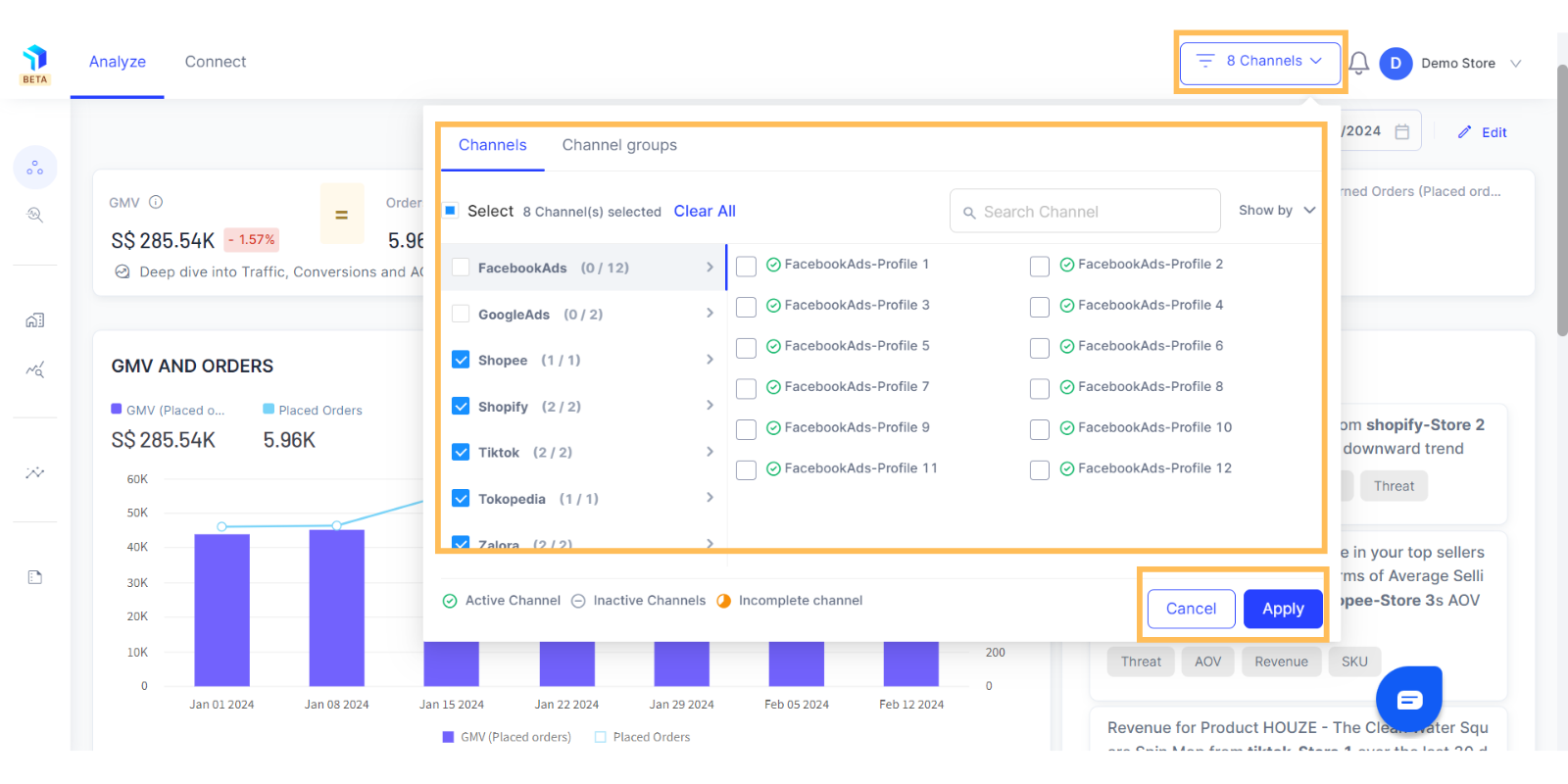Click the Revenue tag
The image size is (1568, 784).
point(1281,661)
